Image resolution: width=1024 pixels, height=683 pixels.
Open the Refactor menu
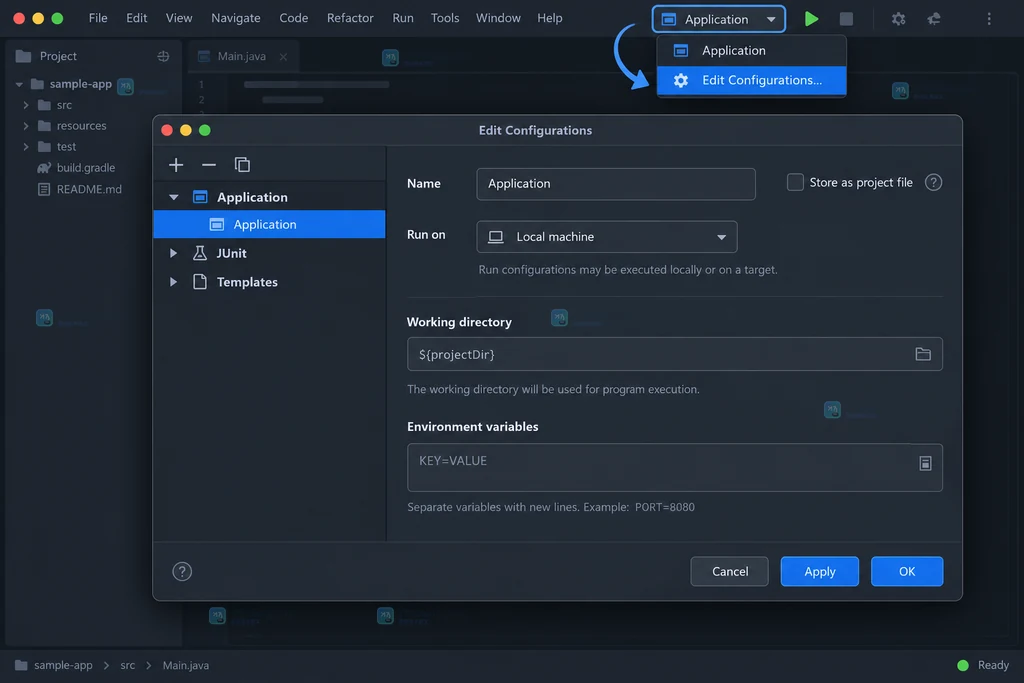point(350,18)
